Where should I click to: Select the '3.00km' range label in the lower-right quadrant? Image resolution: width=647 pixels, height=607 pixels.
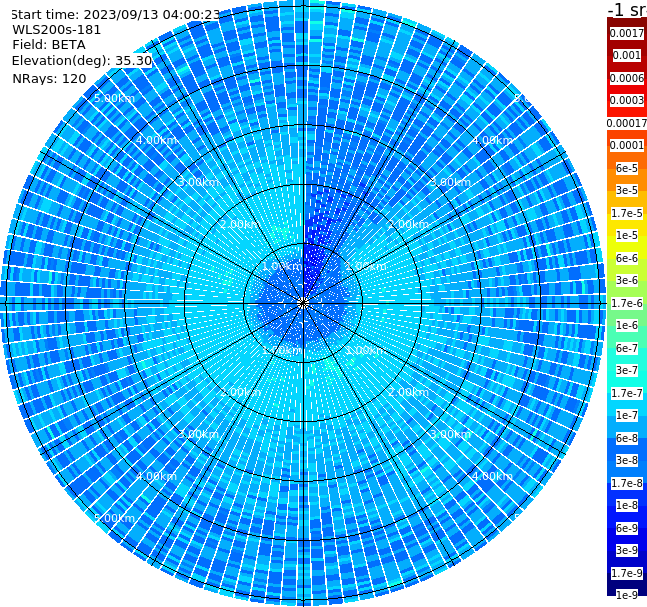point(450,434)
